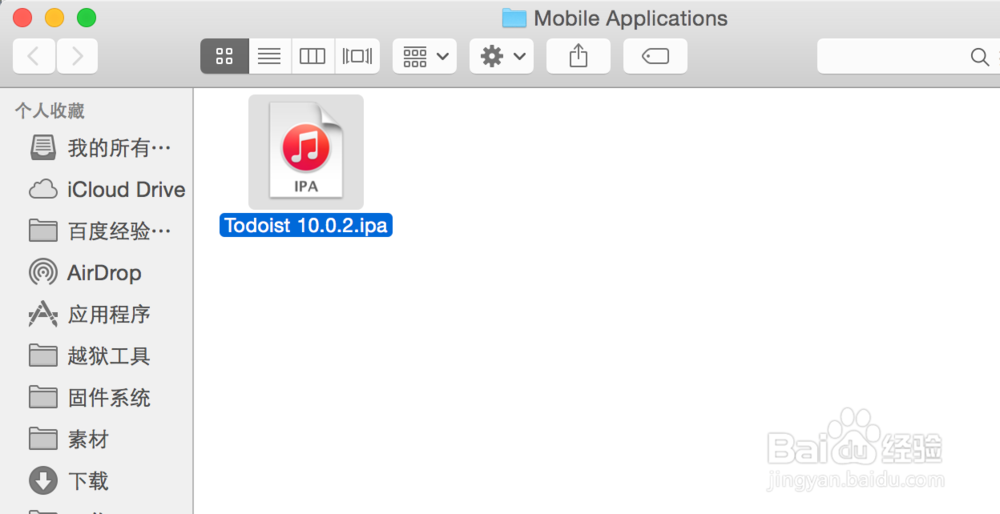Close the Finder window
This screenshot has height=514, width=1000.
(22, 18)
